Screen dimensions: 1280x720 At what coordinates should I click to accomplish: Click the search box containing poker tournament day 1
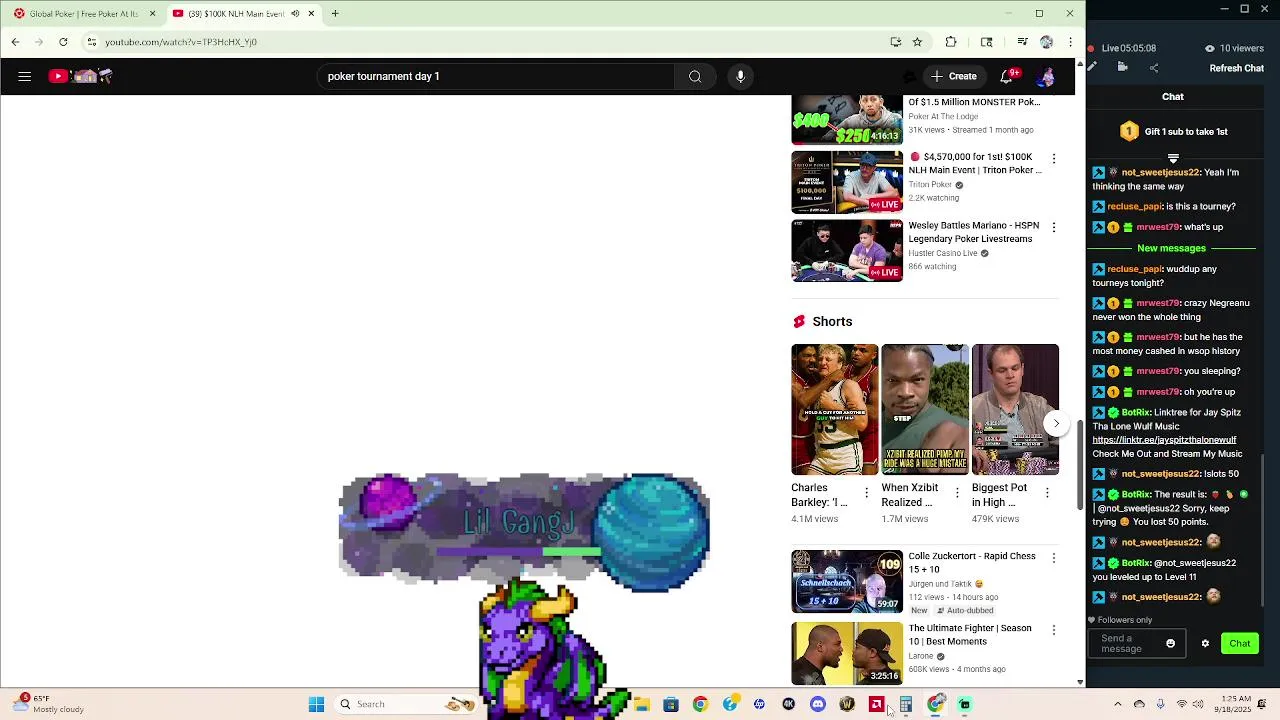point(495,76)
